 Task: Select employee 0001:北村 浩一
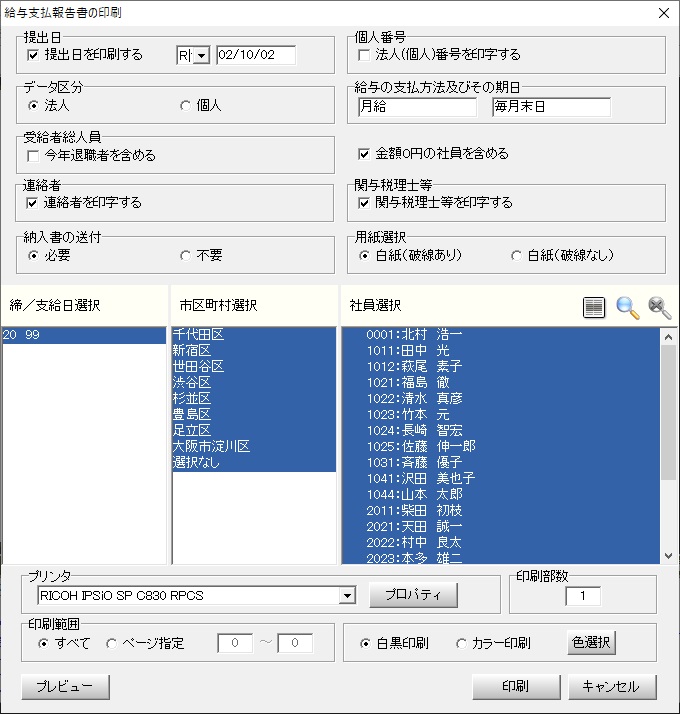click(x=501, y=335)
